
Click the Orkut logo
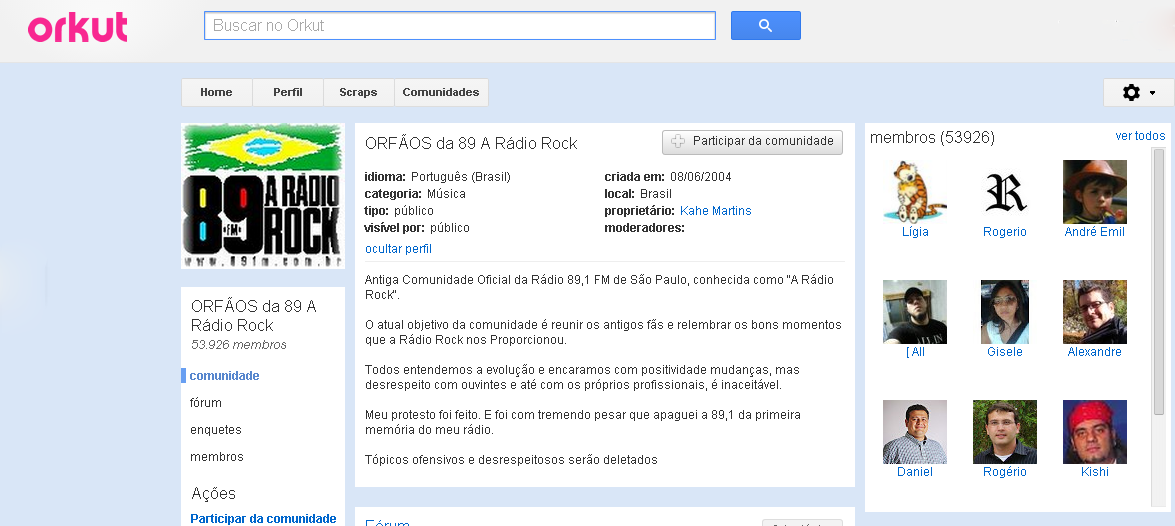tap(78, 28)
